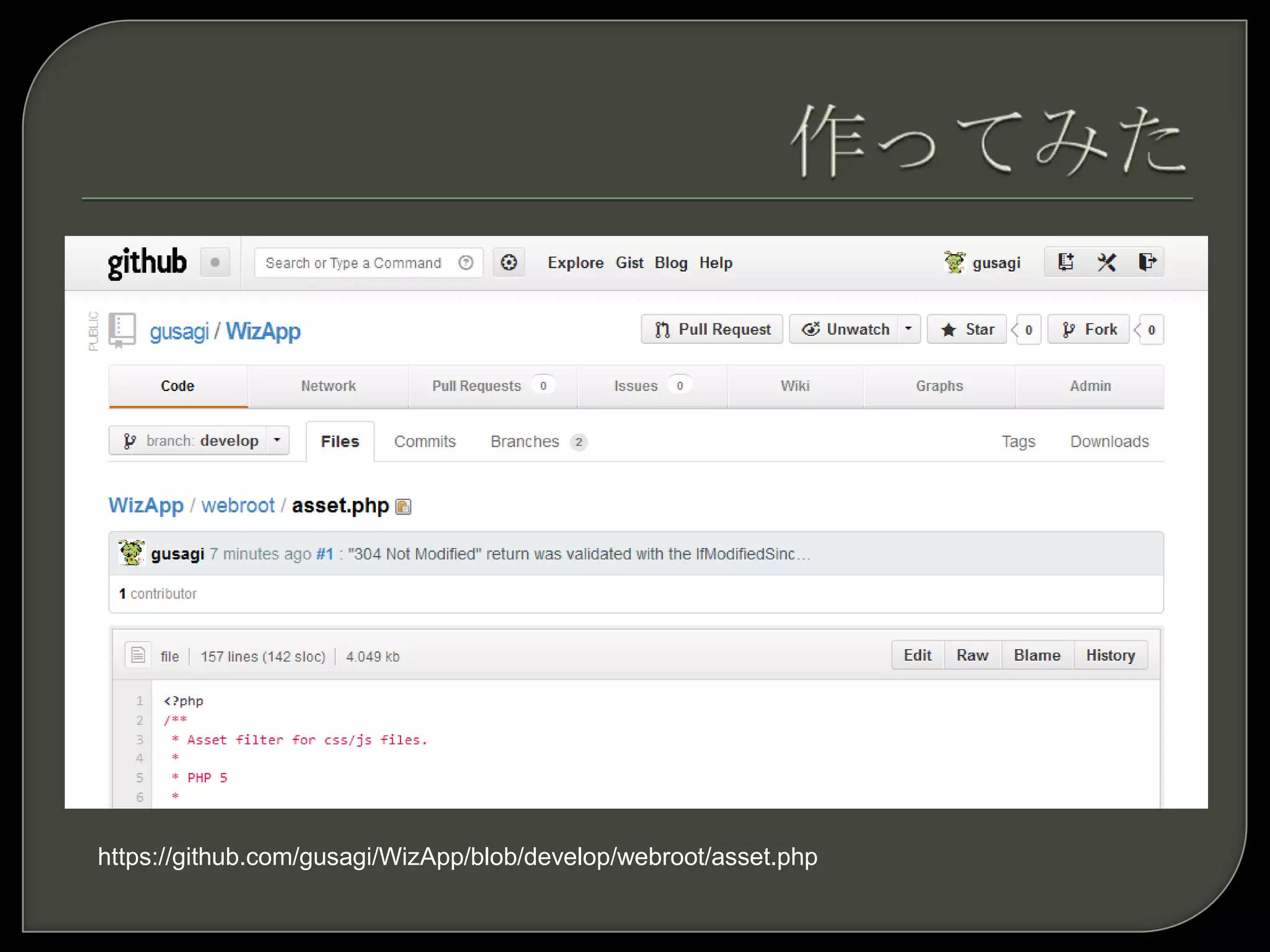Open the Tags subtab

pyautogui.click(x=1018, y=442)
